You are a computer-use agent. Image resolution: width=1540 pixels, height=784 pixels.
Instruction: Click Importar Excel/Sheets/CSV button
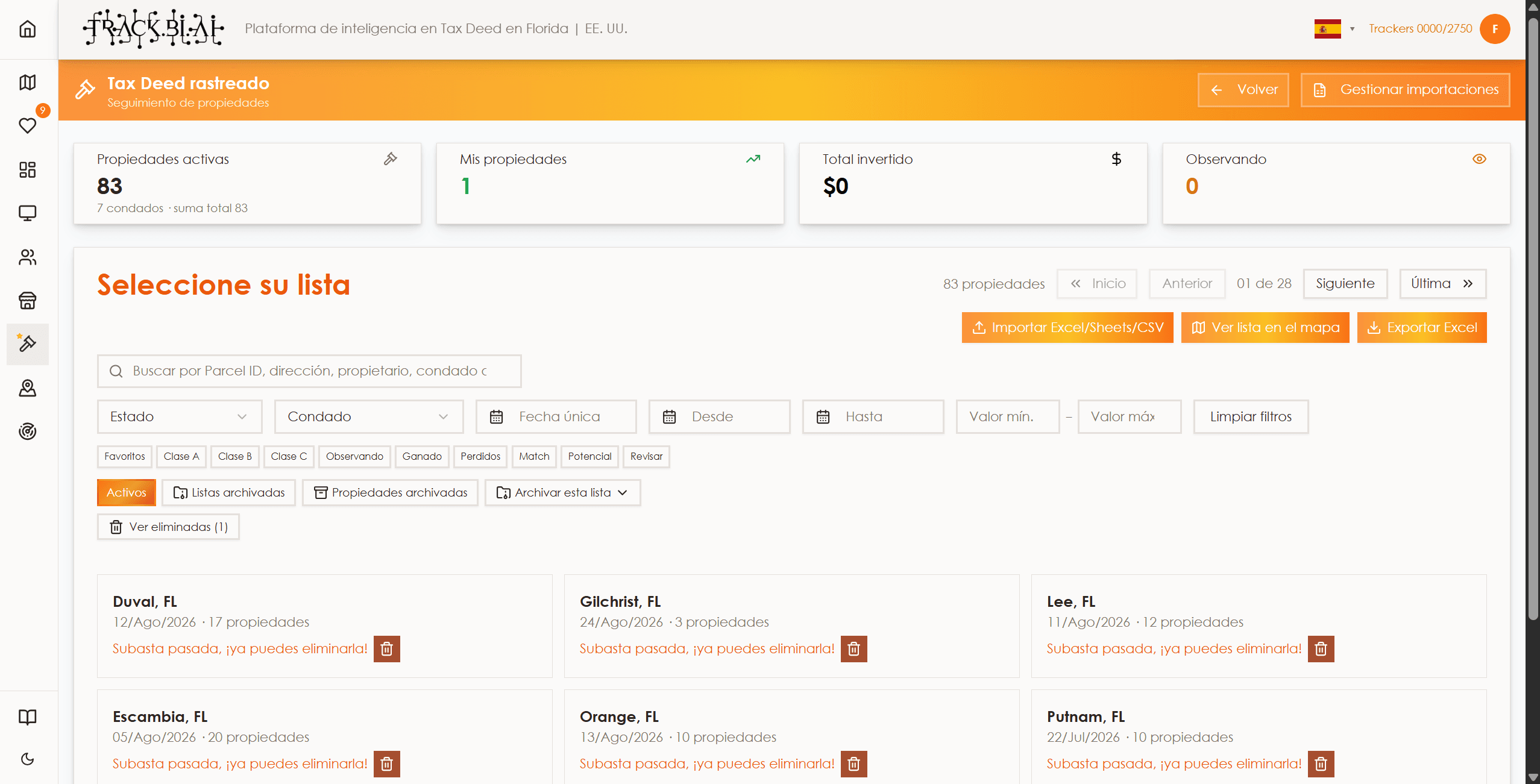tap(1067, 328)
